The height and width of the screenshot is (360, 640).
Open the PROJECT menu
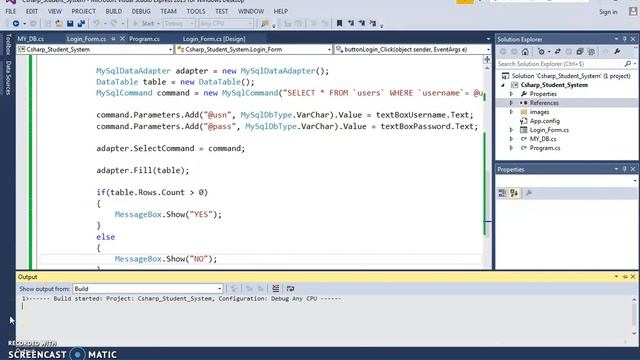[83, 11]
